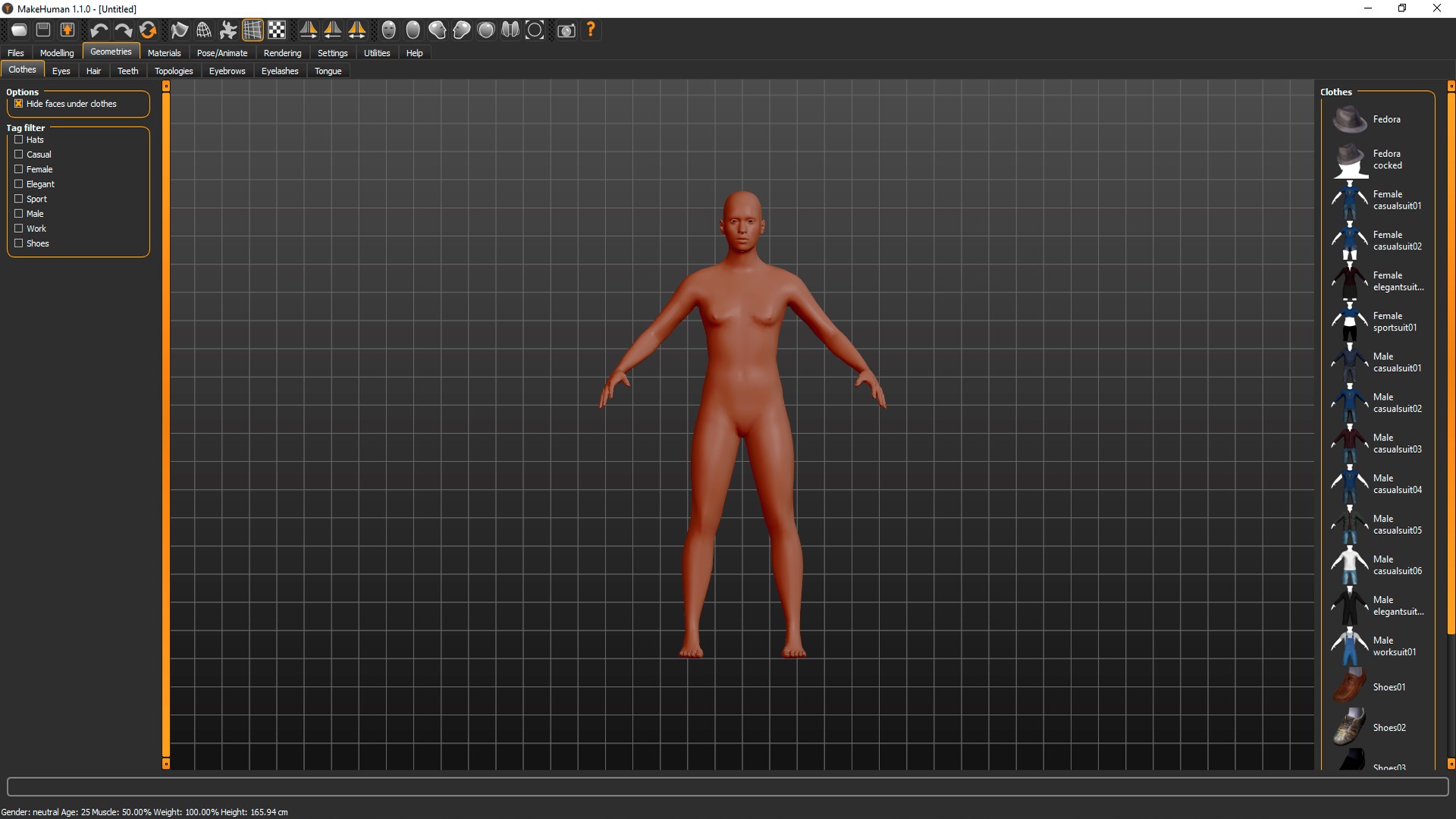
Task: Open the Help tab
Action: pos(414,53)
